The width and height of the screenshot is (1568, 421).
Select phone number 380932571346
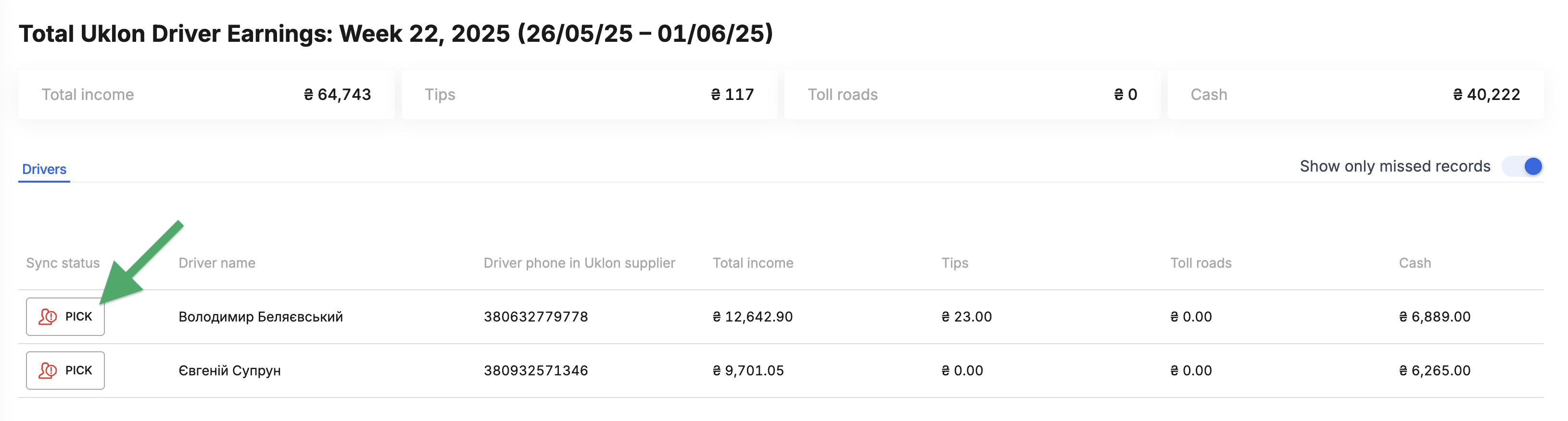click(536, 371)
